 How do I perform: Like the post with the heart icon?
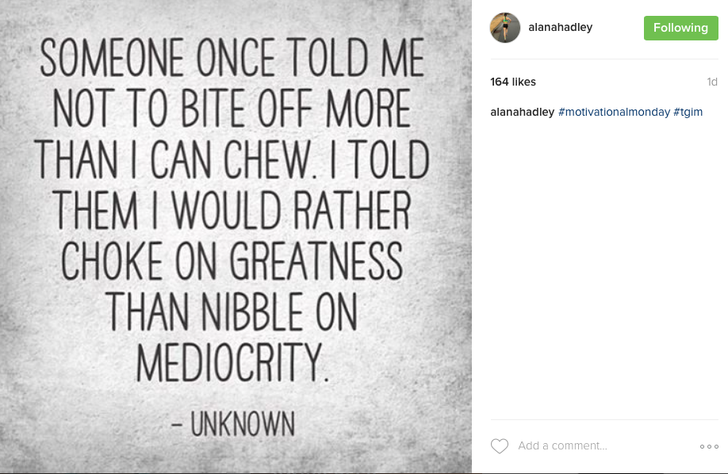click(x=500, y=446)
